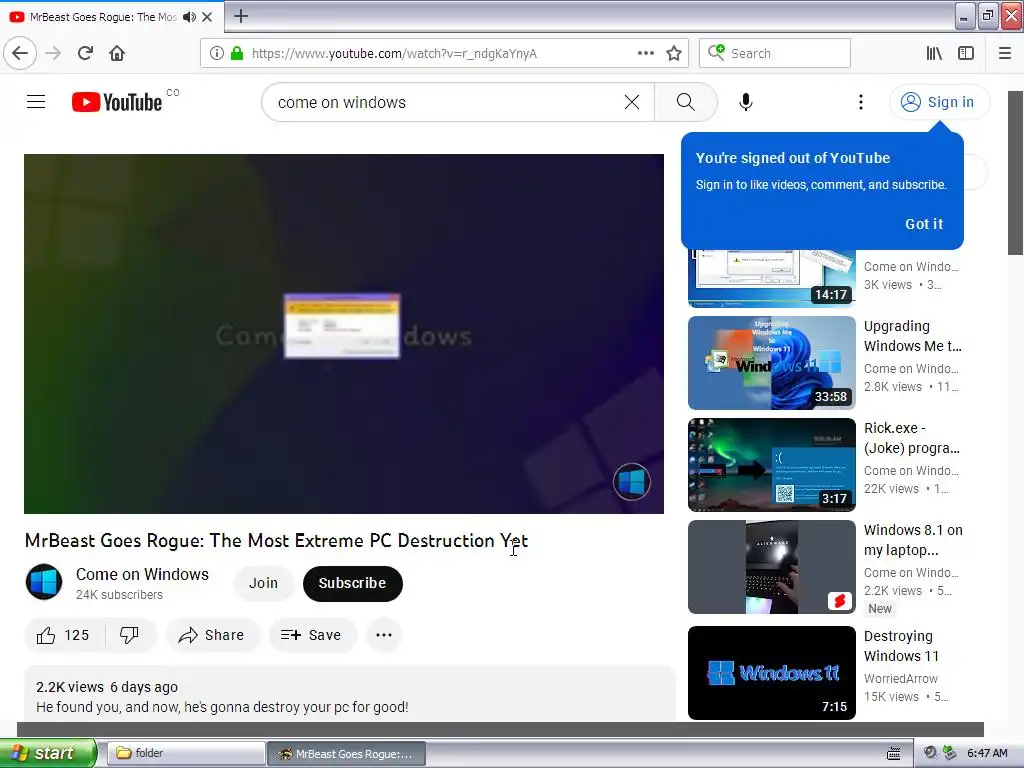The image size is (1024, 768).
Task: Subscribe to Come on Windows
Action: (x=353, y=583)
